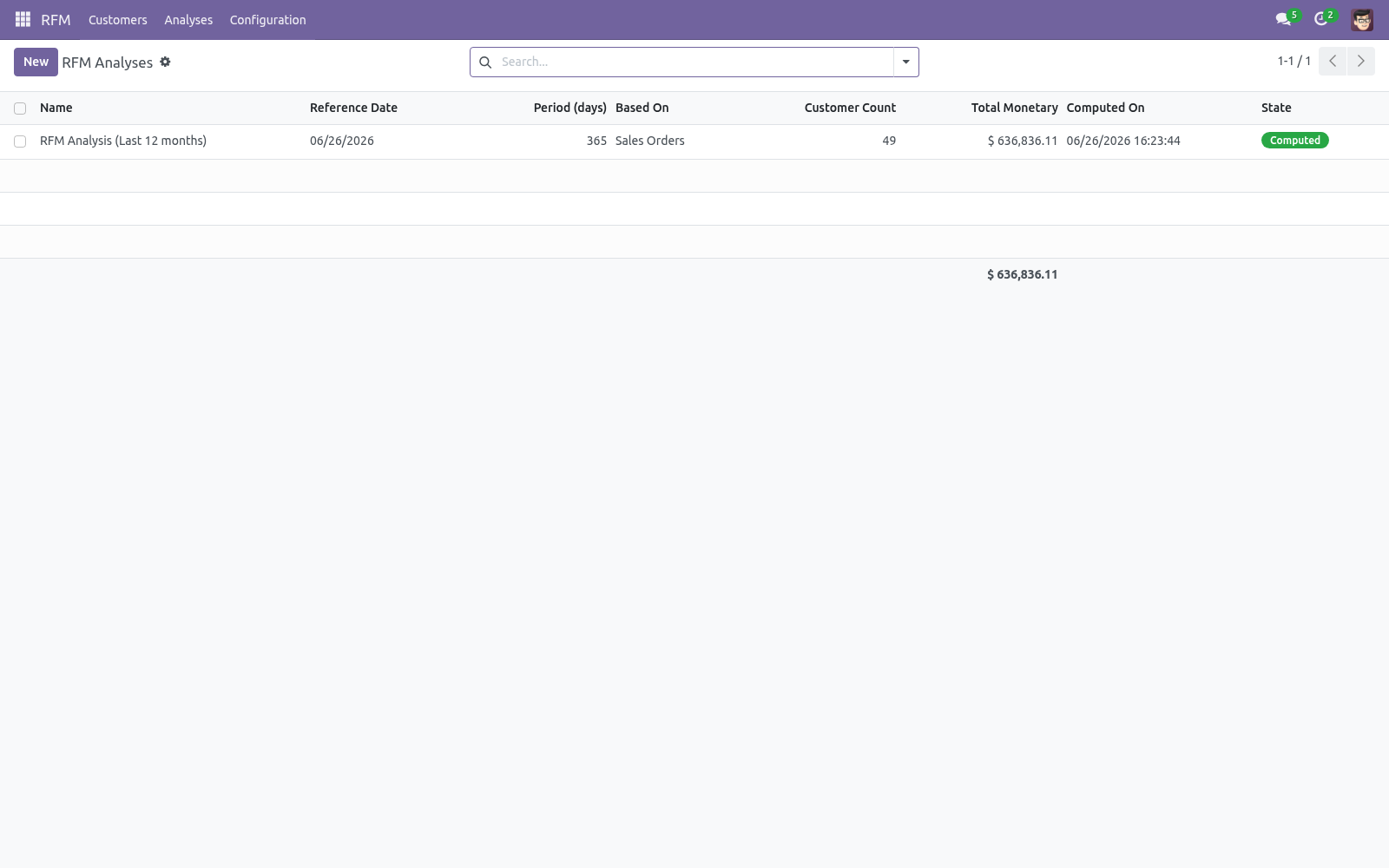The height and width of the screenshot is (868, 1389).
Task: Click into the Search input field
Action: (694, 62)
